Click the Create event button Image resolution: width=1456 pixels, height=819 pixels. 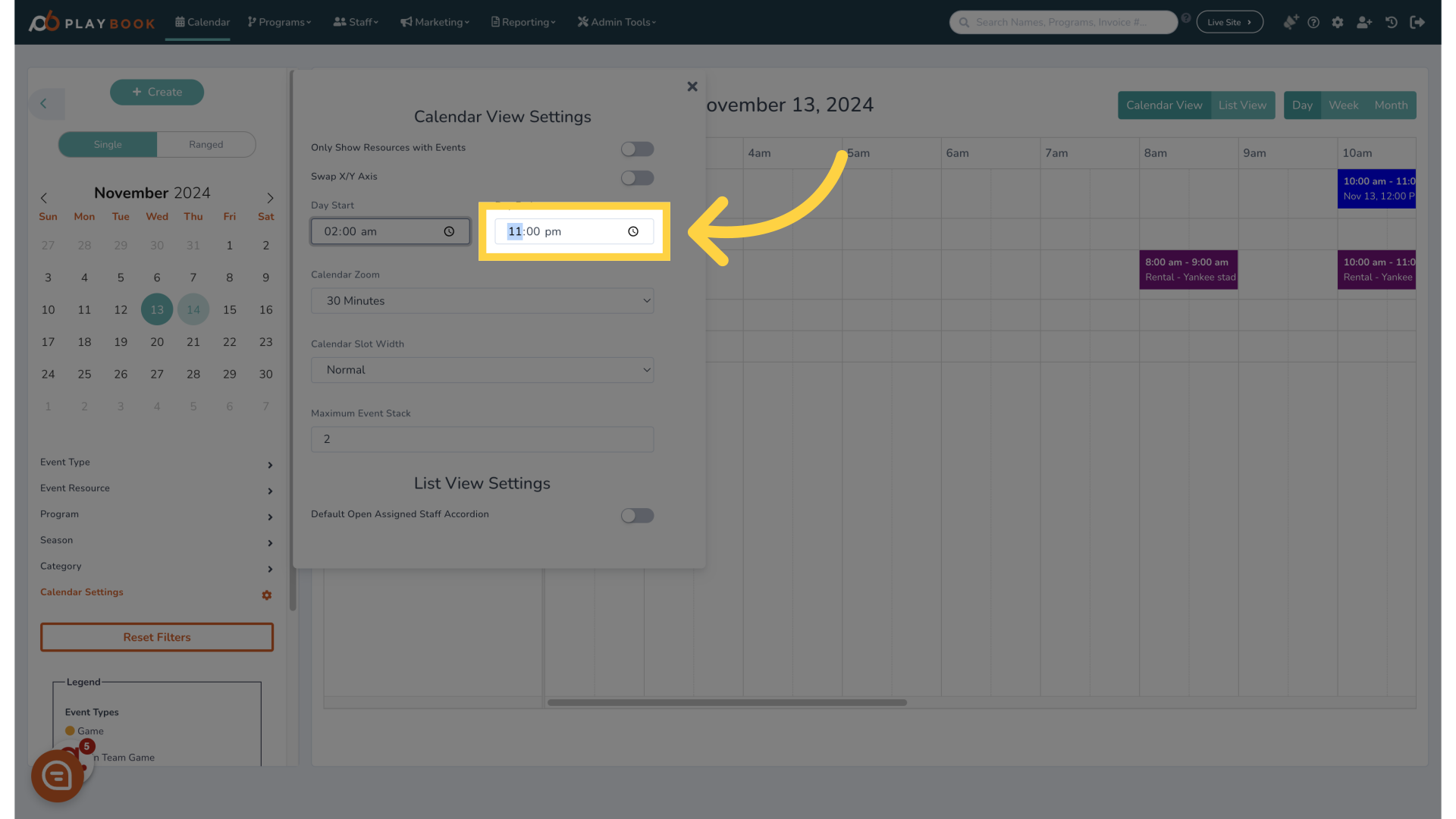[x=157, y=92]
